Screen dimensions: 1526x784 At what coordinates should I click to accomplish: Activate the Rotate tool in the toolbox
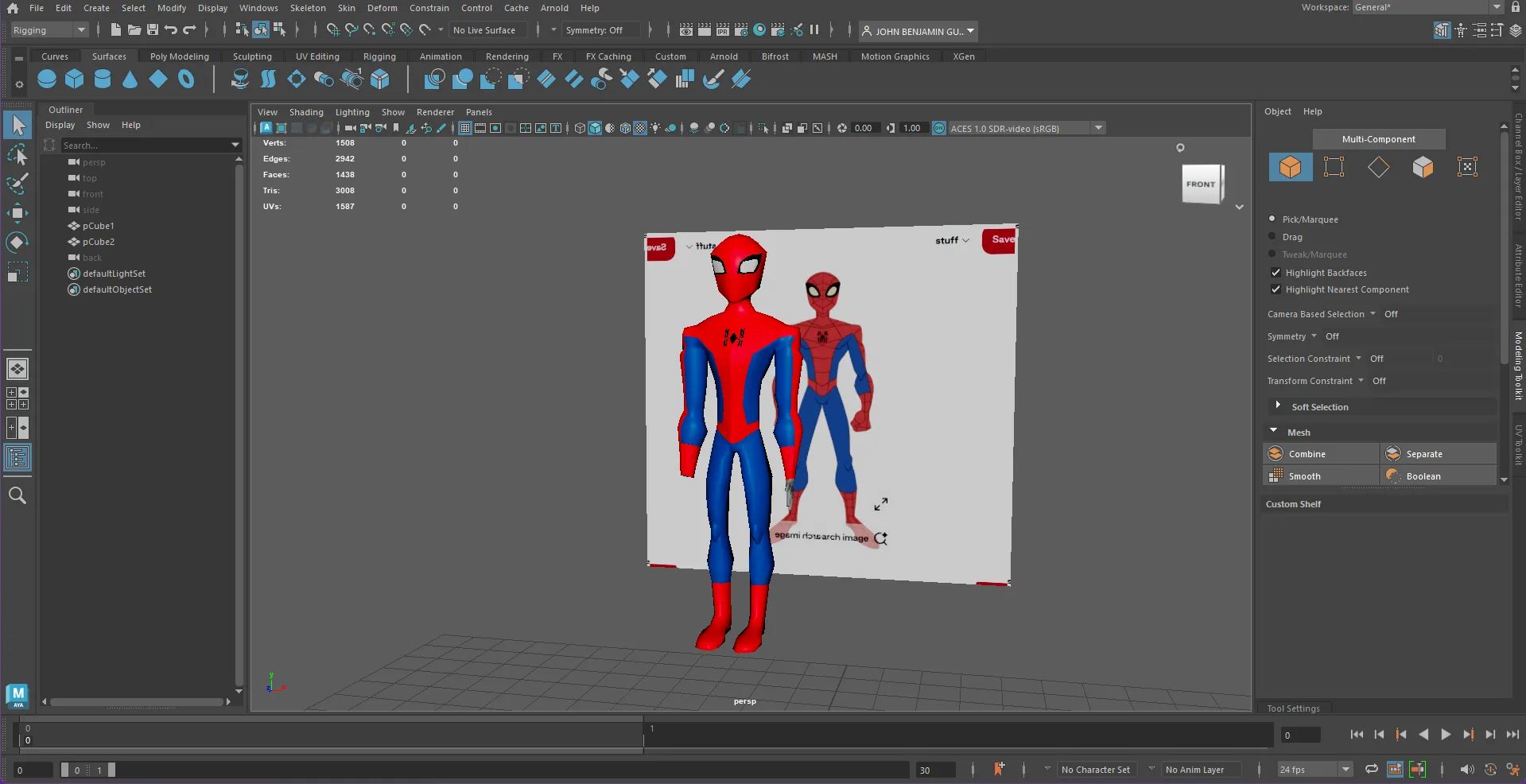point(17,242)
